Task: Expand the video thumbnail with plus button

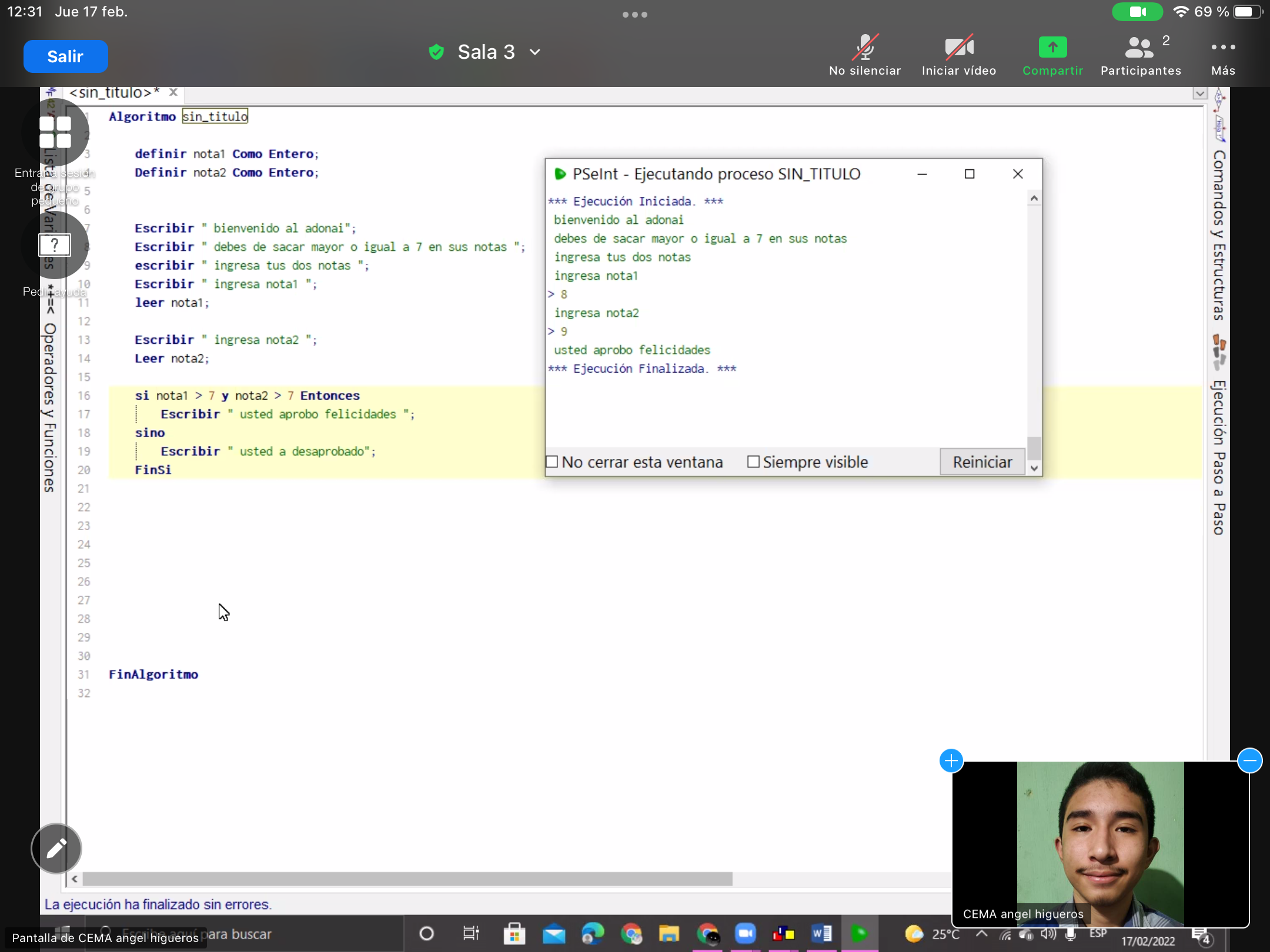Action: [x=951, y=760]
